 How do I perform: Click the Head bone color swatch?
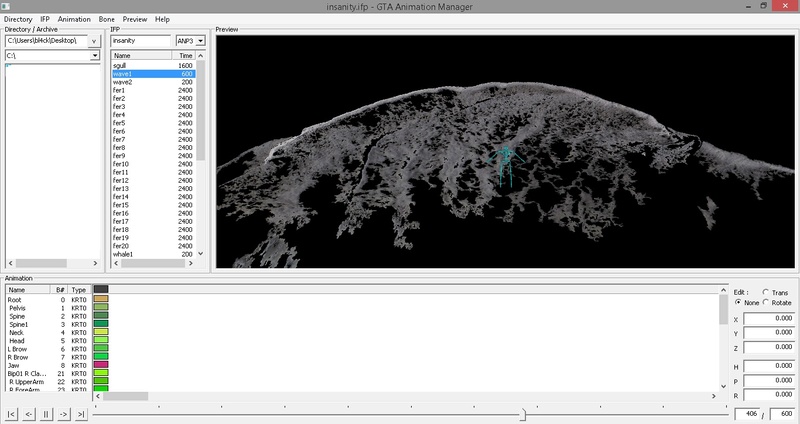[101, 340]
